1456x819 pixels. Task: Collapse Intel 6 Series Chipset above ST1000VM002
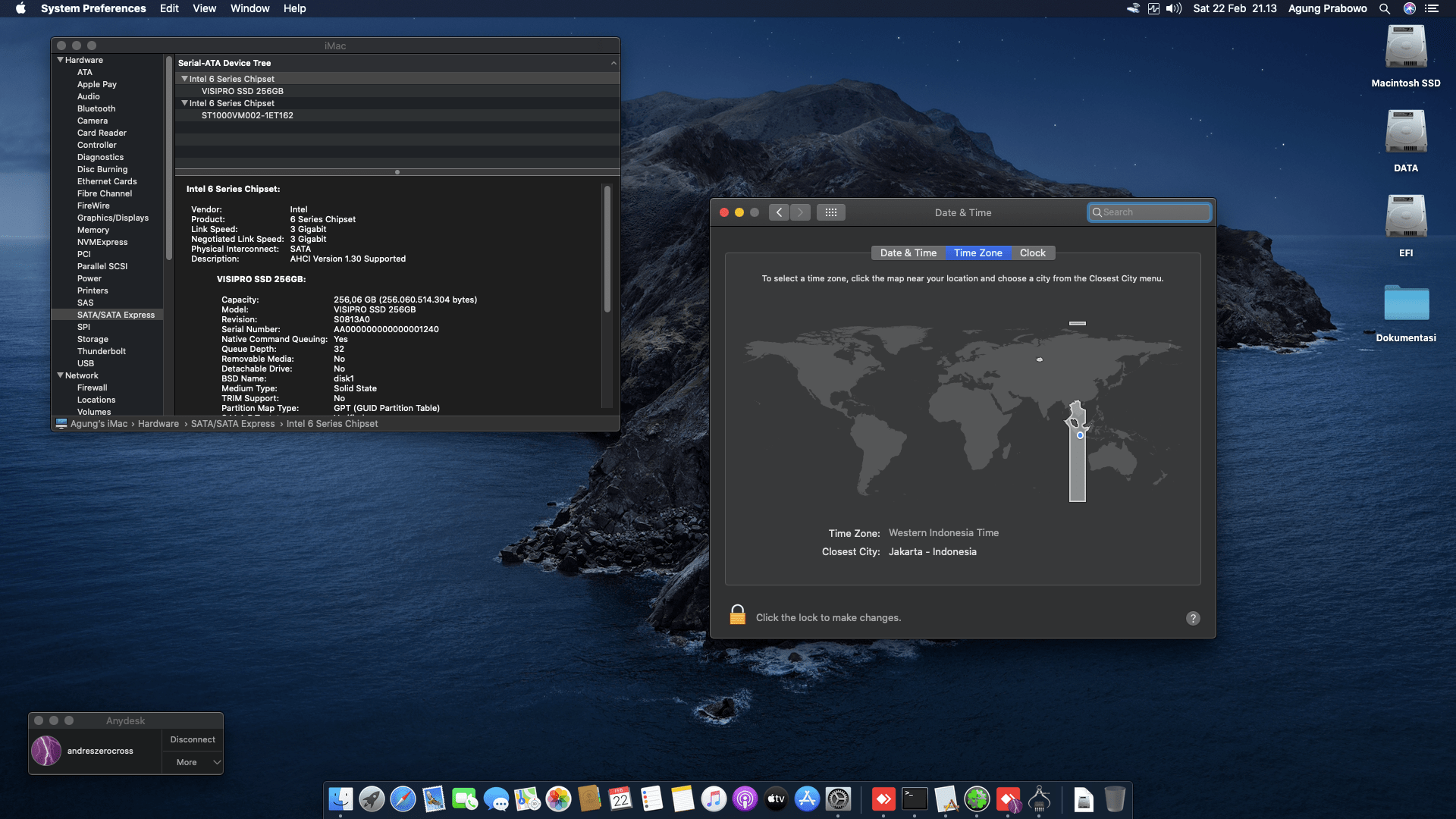pyautogui.click(x=184, y=103)
